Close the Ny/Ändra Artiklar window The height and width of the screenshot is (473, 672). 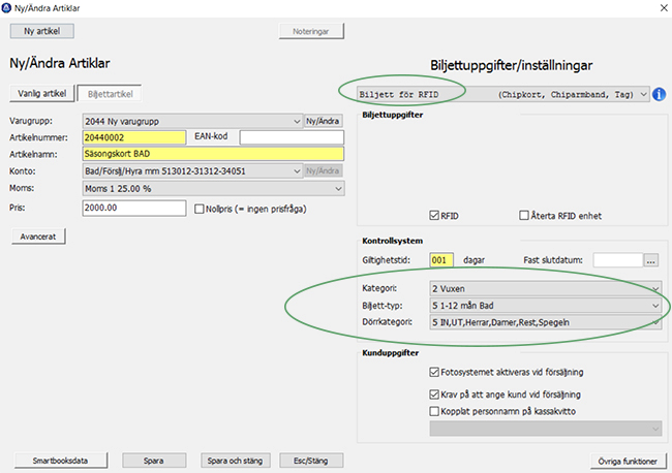[x=663, y=8]
